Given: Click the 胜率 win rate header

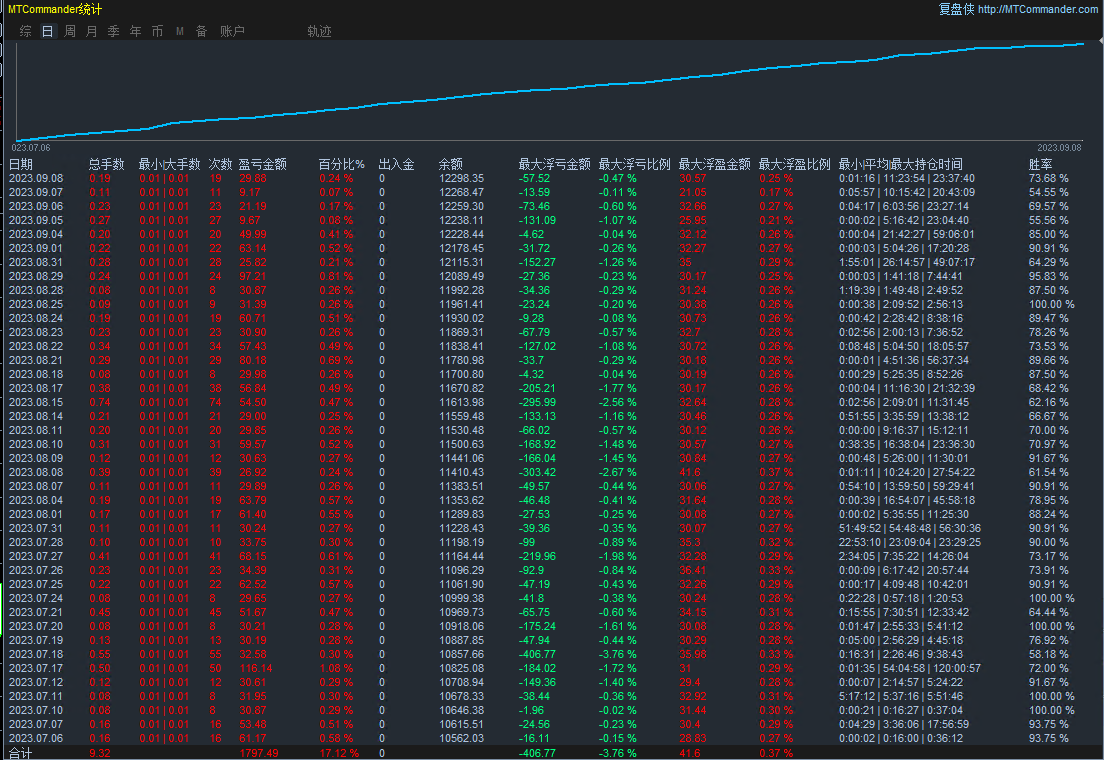Looking at the screenshot, I should [x=1041, y=164].
